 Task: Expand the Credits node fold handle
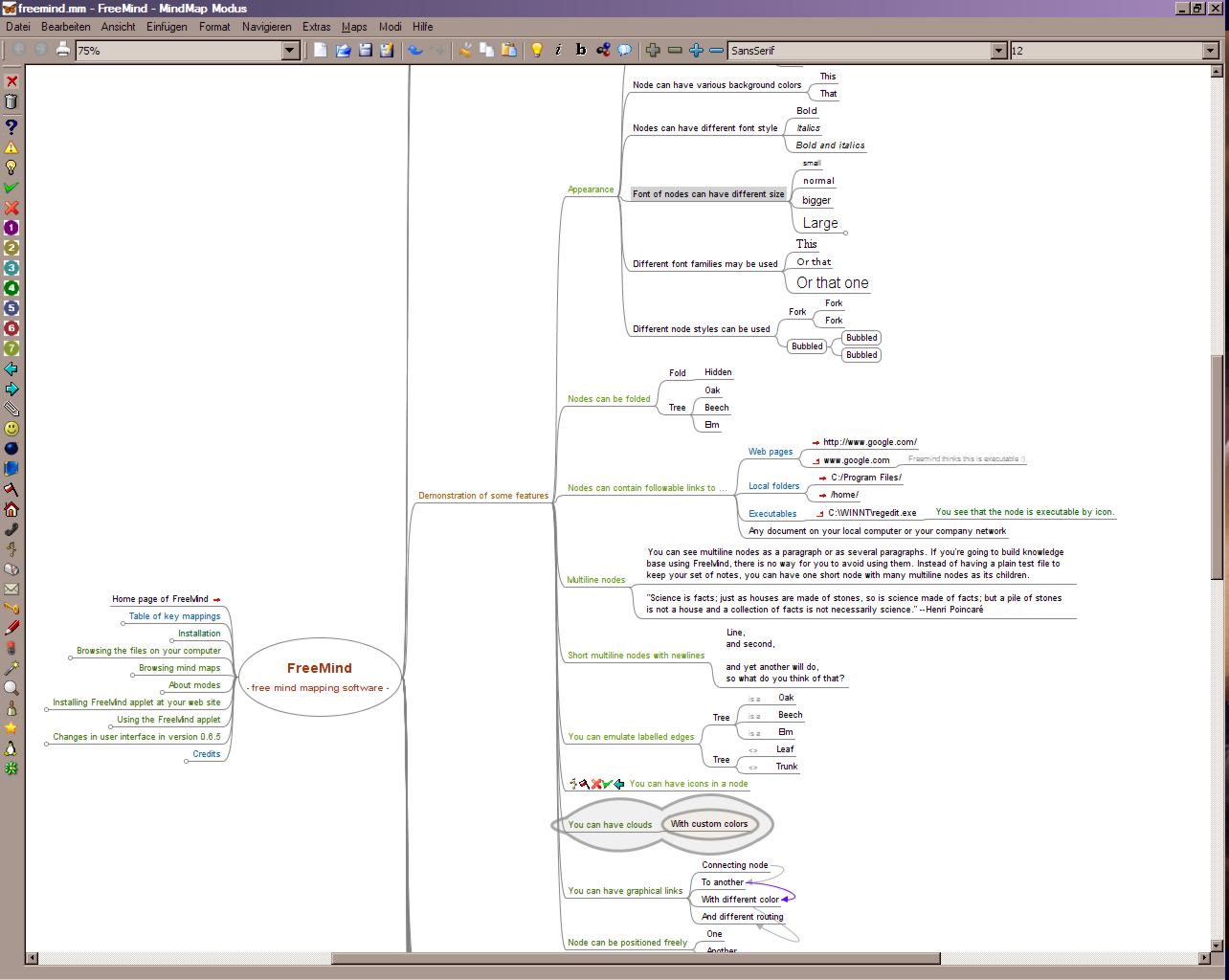187,762
